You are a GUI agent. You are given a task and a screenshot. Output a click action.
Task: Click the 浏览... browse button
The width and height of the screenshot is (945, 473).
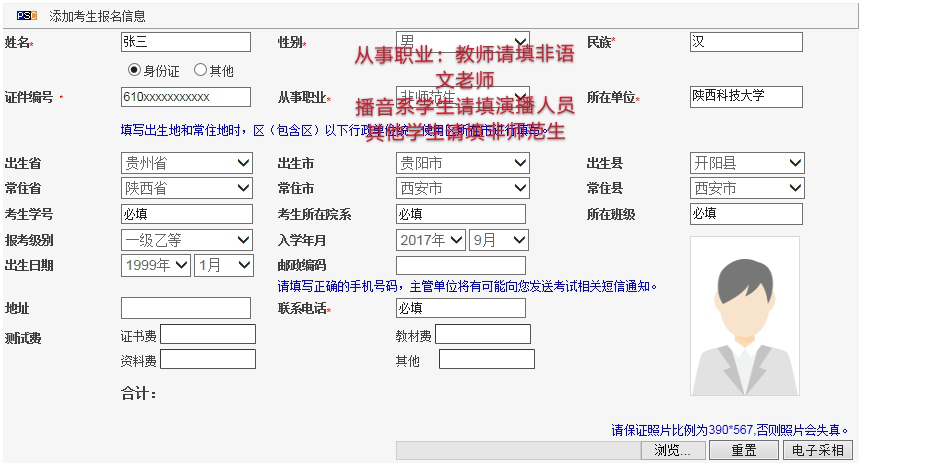[673, 451]
